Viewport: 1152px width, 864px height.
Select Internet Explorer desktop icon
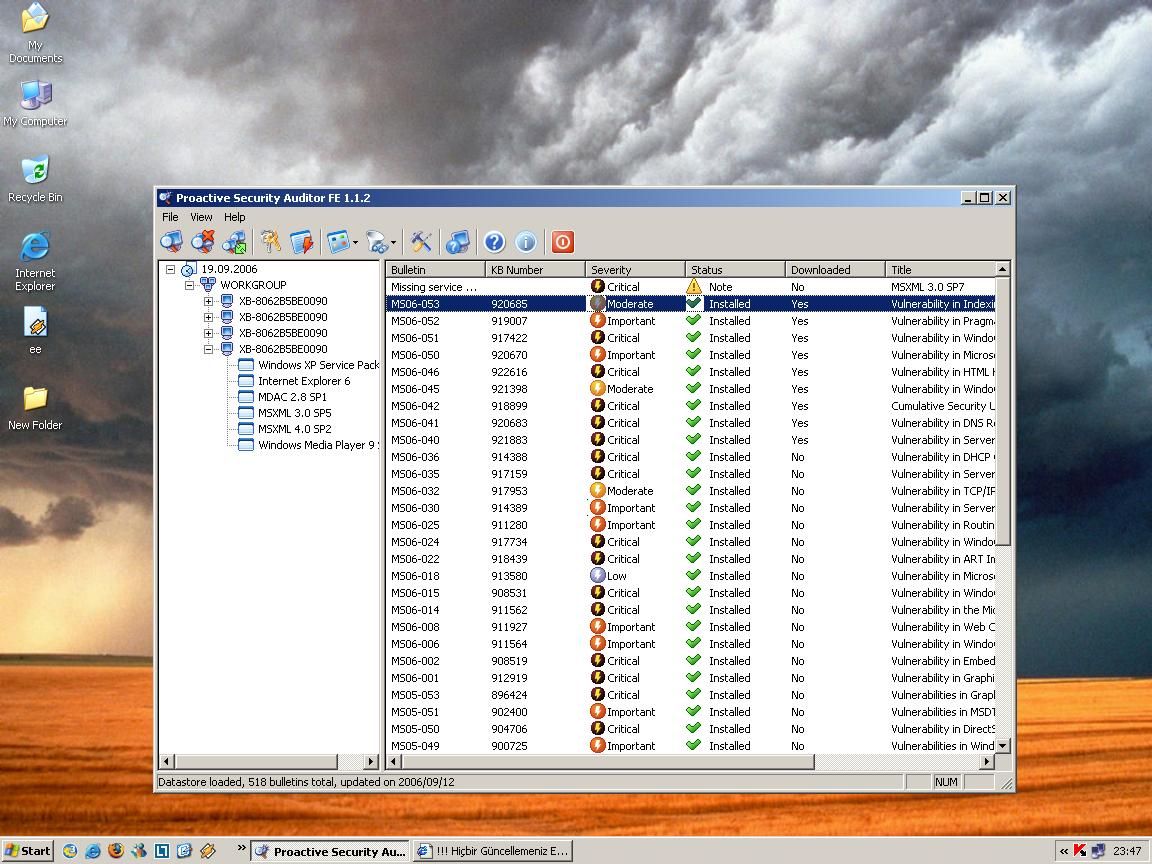[35, 262]
